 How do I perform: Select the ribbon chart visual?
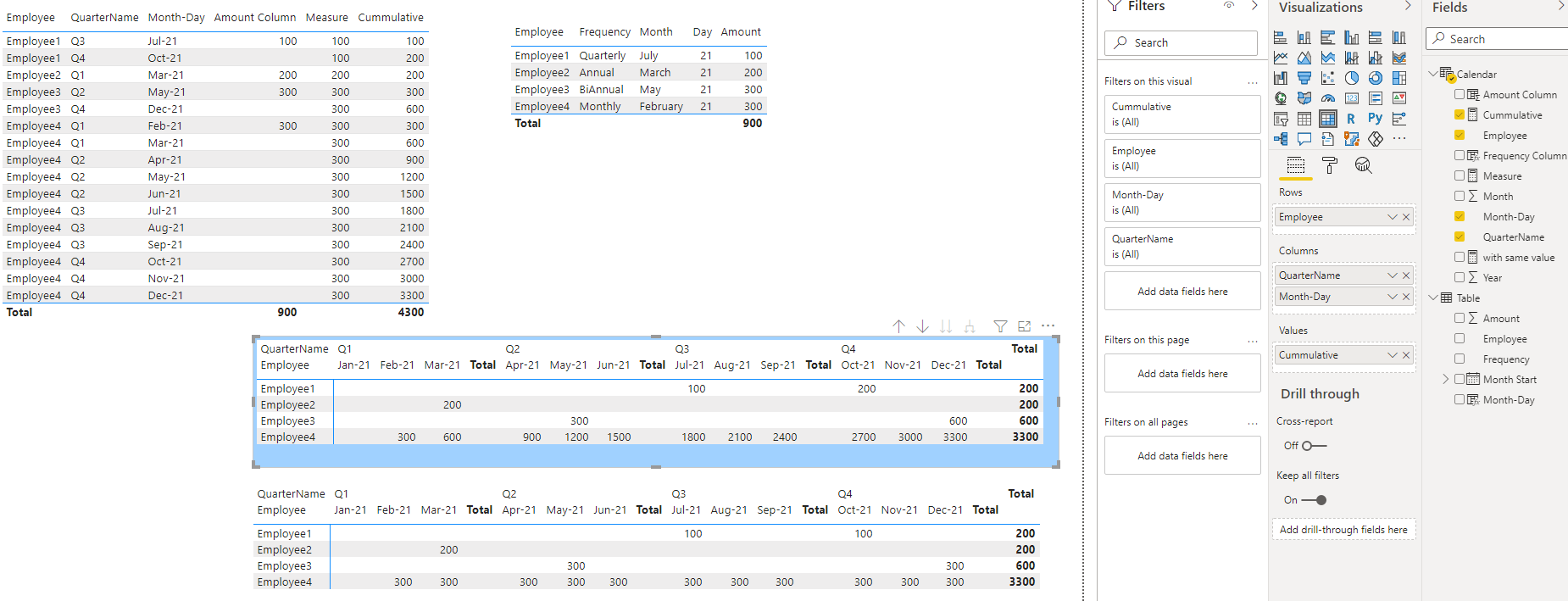click(x=1399, y=58)
